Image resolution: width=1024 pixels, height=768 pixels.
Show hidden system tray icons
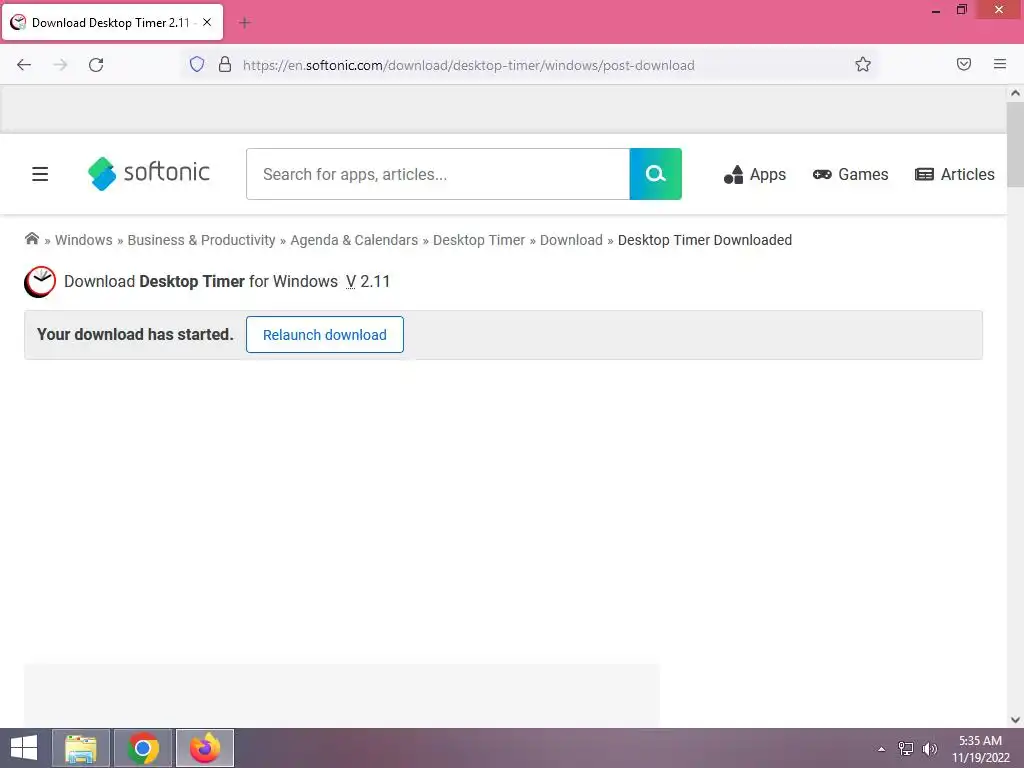point(882,748)
